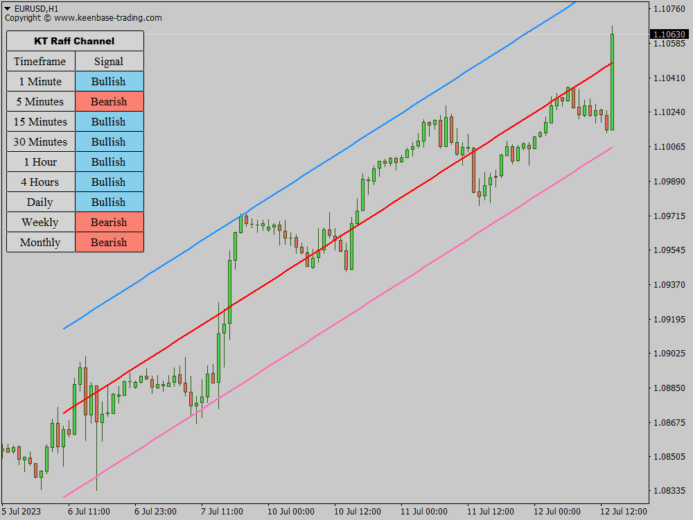
Task: Click the 1.08850 price axis label
Action: click(x=669, y=388)
